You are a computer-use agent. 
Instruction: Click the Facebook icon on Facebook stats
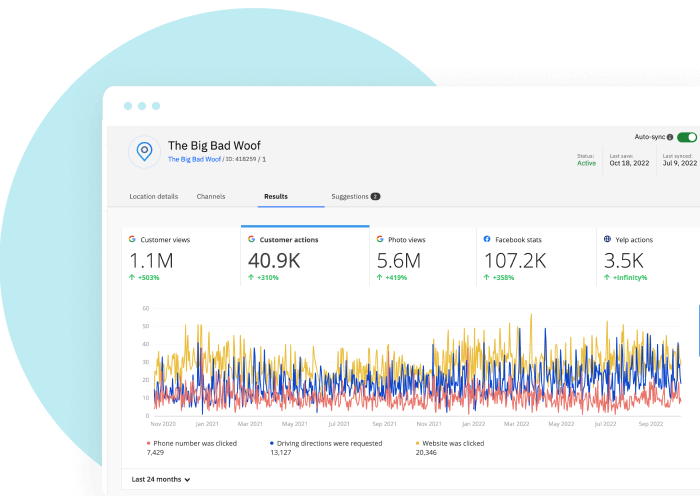(487, 239)
